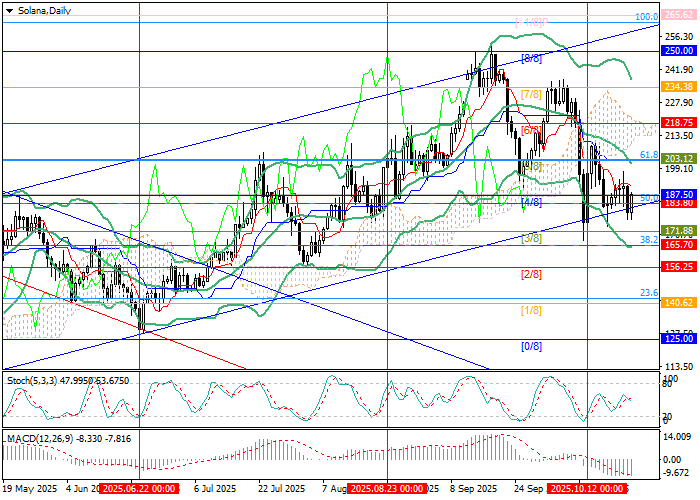Click the 256.30 price scale value
This screenshot has height=500, width=700.
point(679,37)
